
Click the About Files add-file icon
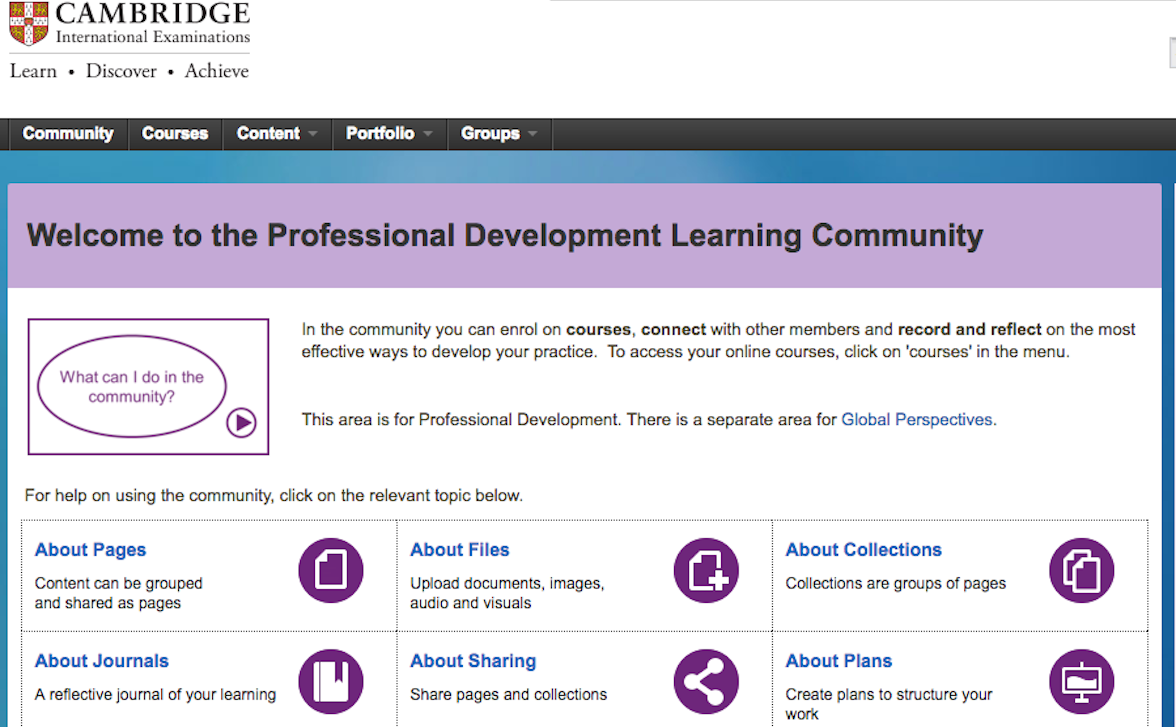point(706,570)
